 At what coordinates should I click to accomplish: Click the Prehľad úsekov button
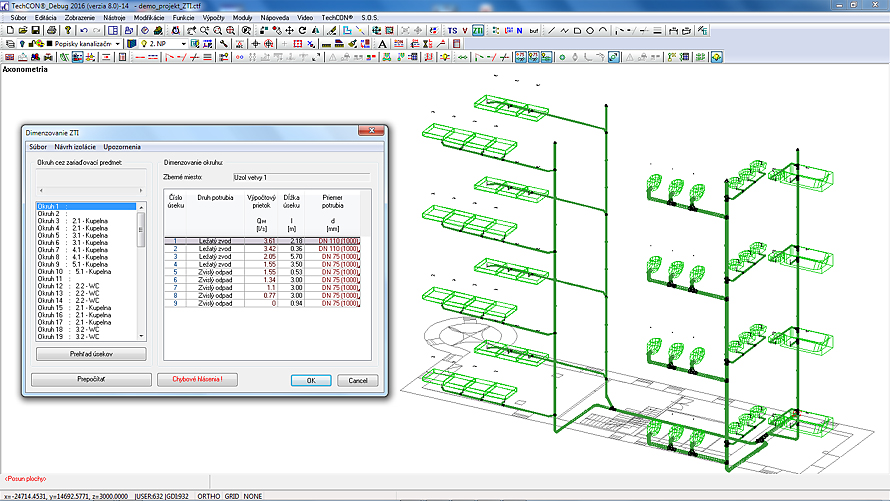tap(91, 354)
